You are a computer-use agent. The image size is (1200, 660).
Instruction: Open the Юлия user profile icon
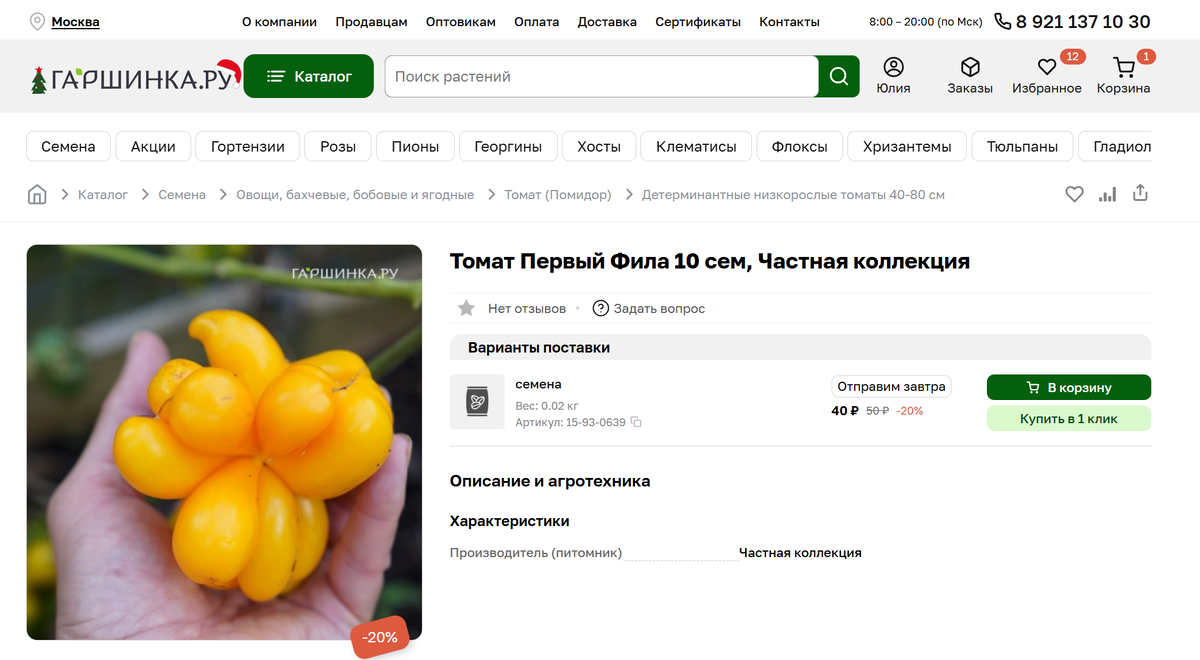[x=893, y=67]
